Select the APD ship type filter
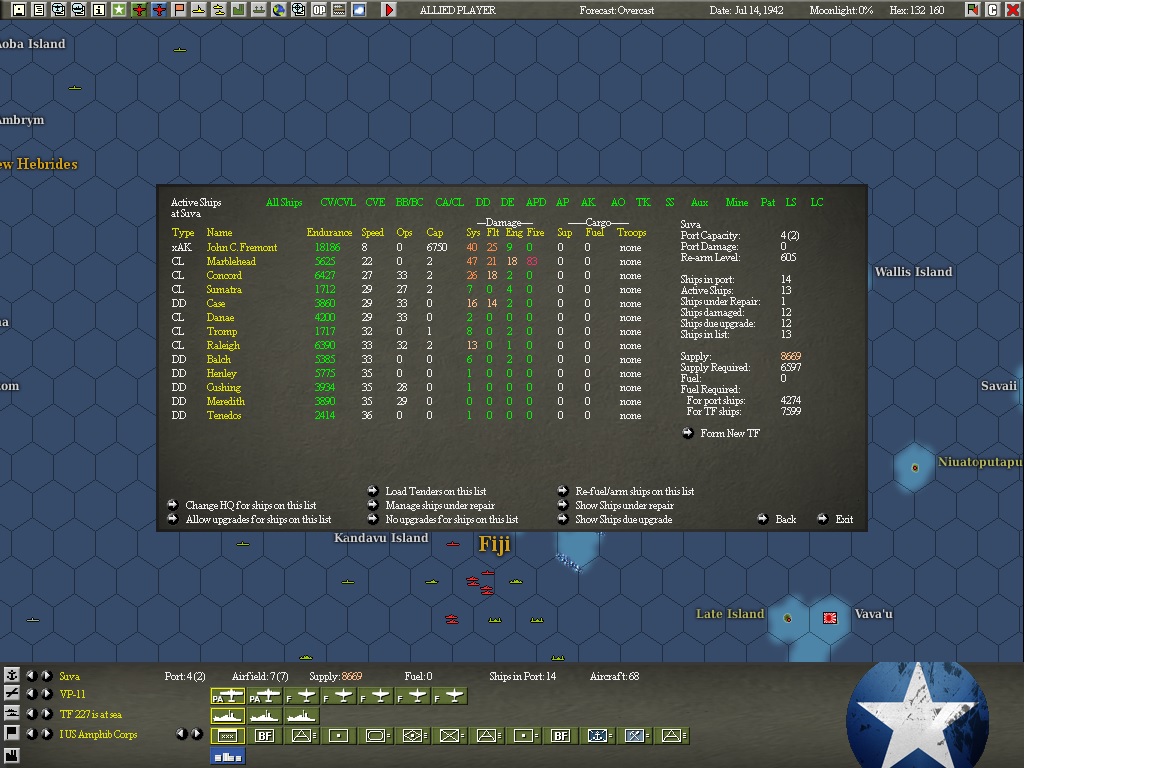This screenshot has width=1152, height=768. click(536, 202)
